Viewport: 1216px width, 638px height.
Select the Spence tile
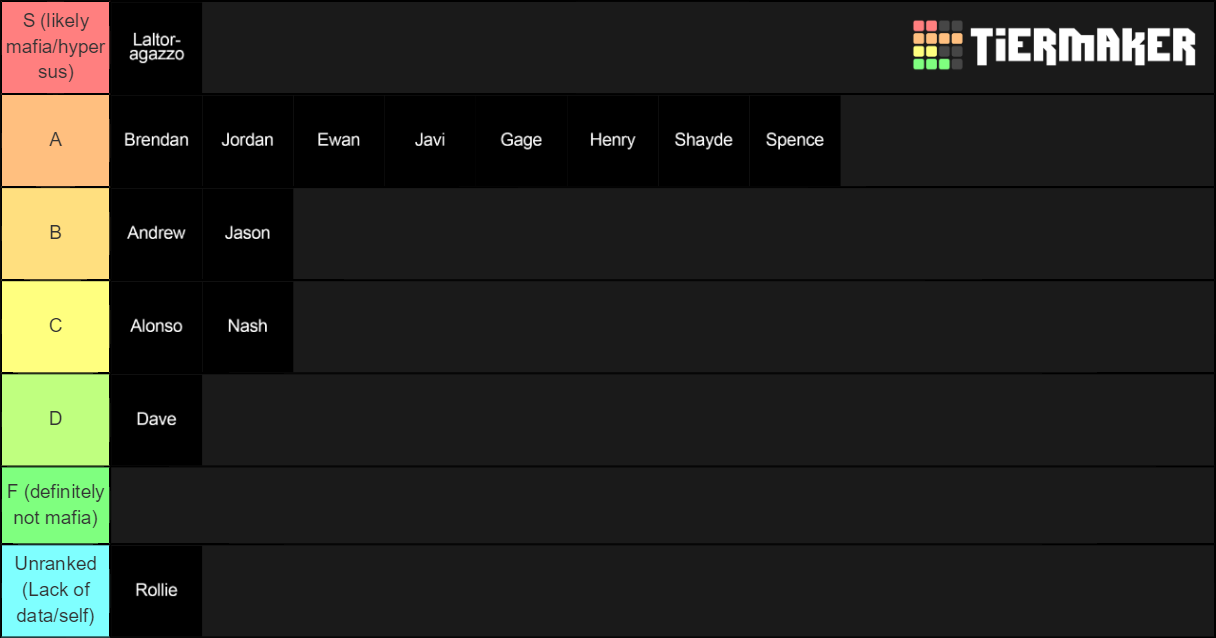(794, 140)
